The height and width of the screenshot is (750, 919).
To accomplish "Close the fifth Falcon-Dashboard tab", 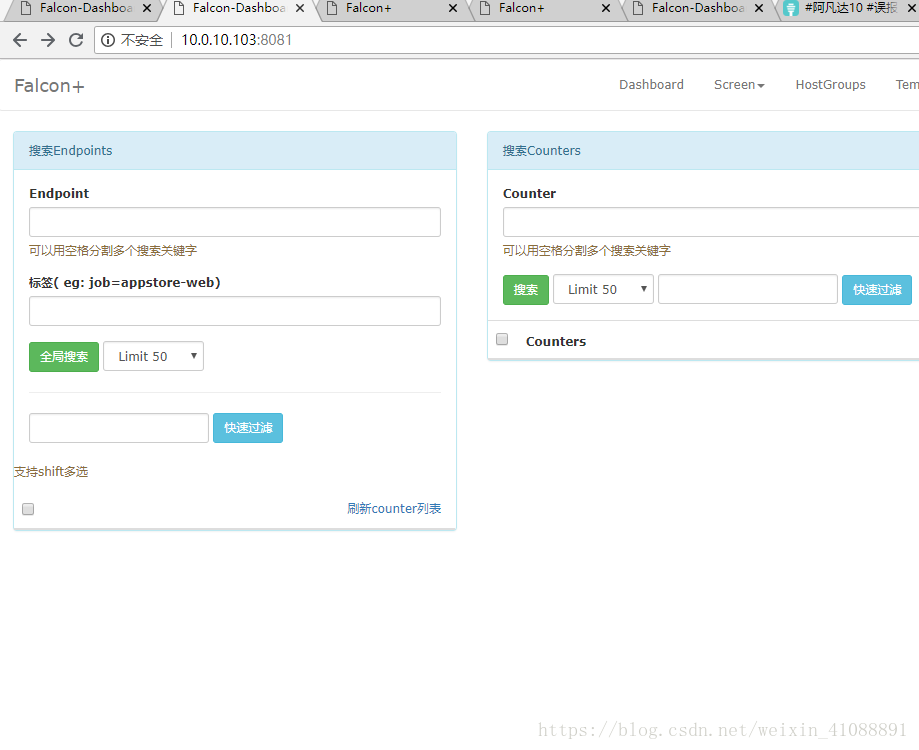I will click(x=759, y=8).
